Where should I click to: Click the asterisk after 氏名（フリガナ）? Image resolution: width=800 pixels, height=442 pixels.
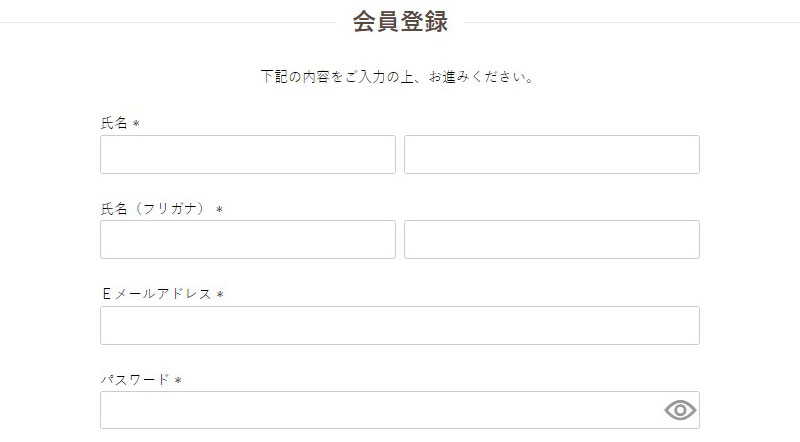(219, 210)
